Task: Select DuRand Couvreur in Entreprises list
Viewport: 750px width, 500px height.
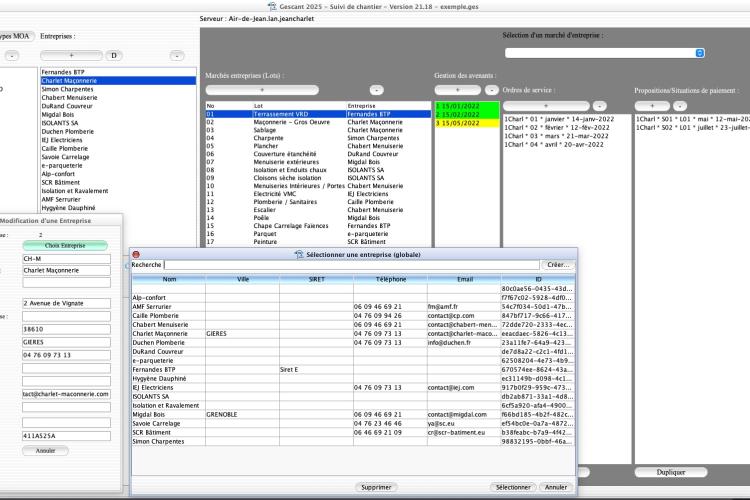Action: point(118,106)
